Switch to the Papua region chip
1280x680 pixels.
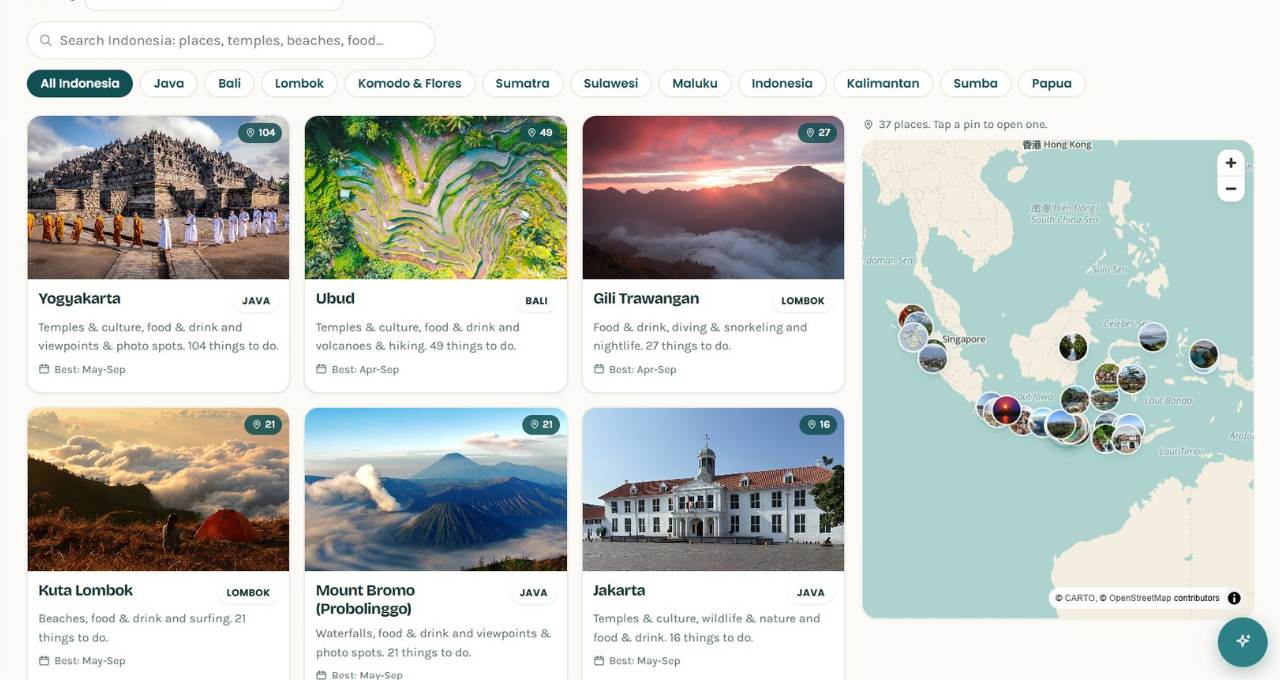click(1052, 83)
